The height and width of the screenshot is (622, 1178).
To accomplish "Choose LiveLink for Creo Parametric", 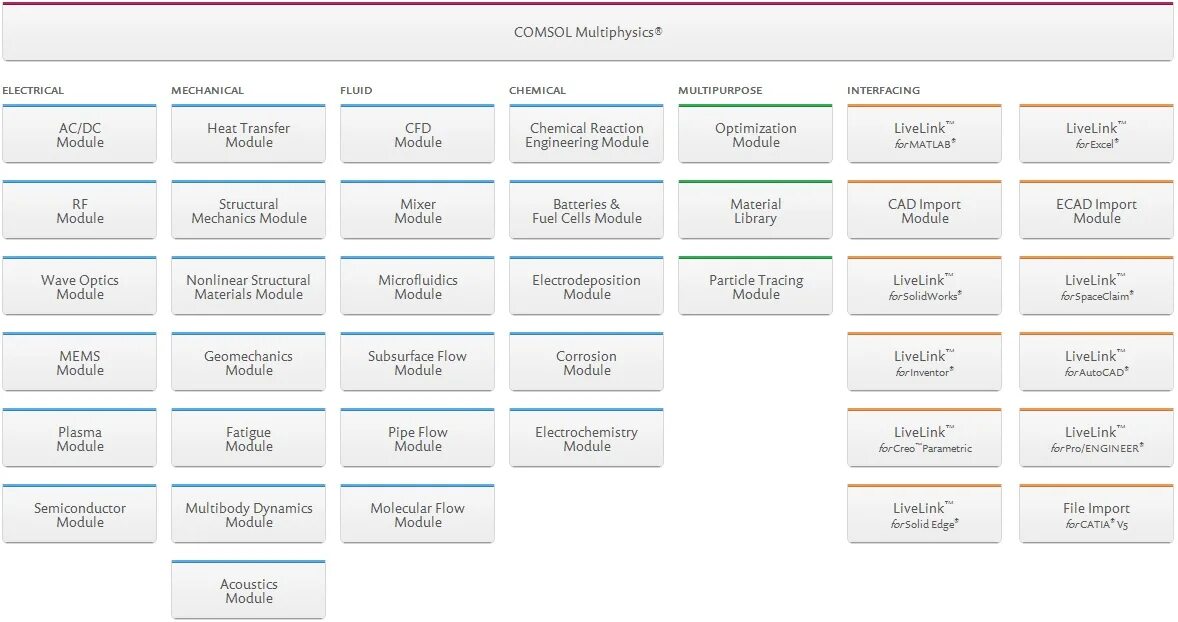I will click(x=925, y=437).
